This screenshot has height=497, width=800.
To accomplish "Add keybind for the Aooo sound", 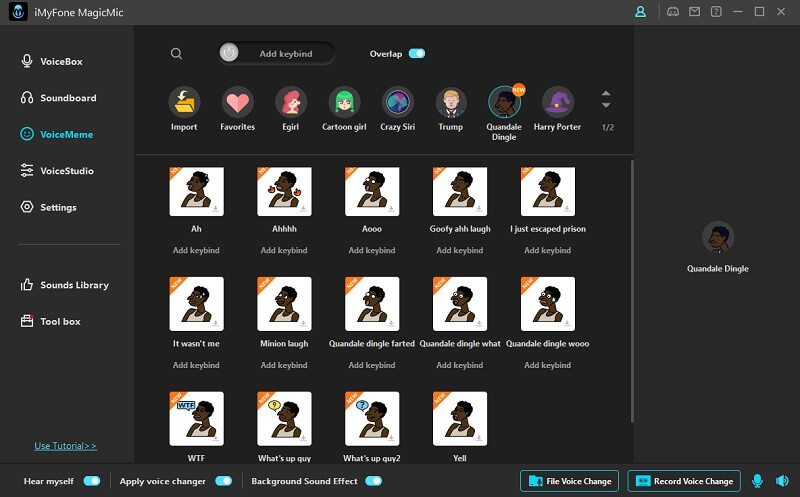I will [x=372, y=250].
